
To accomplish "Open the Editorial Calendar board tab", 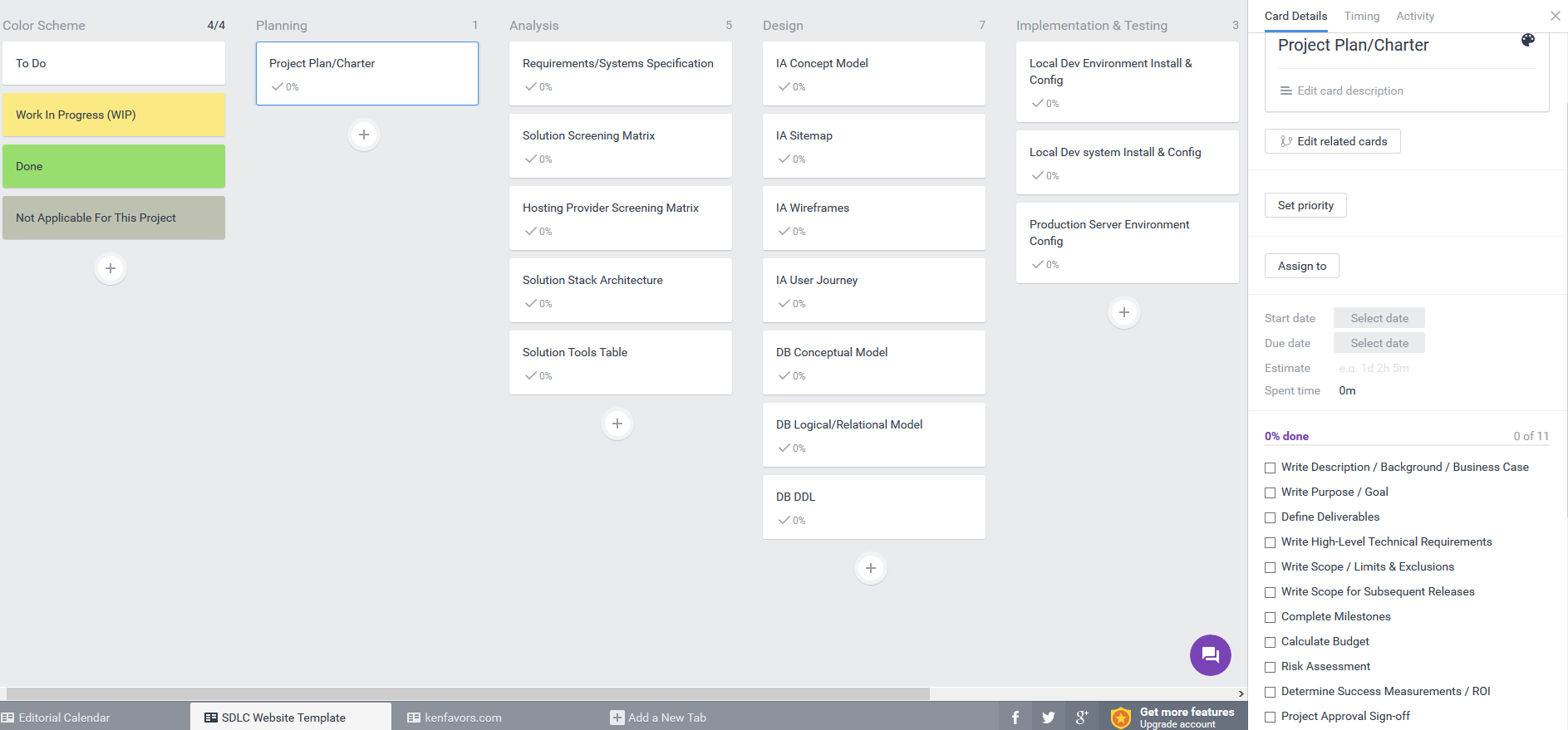I will [x=64, y=718].
